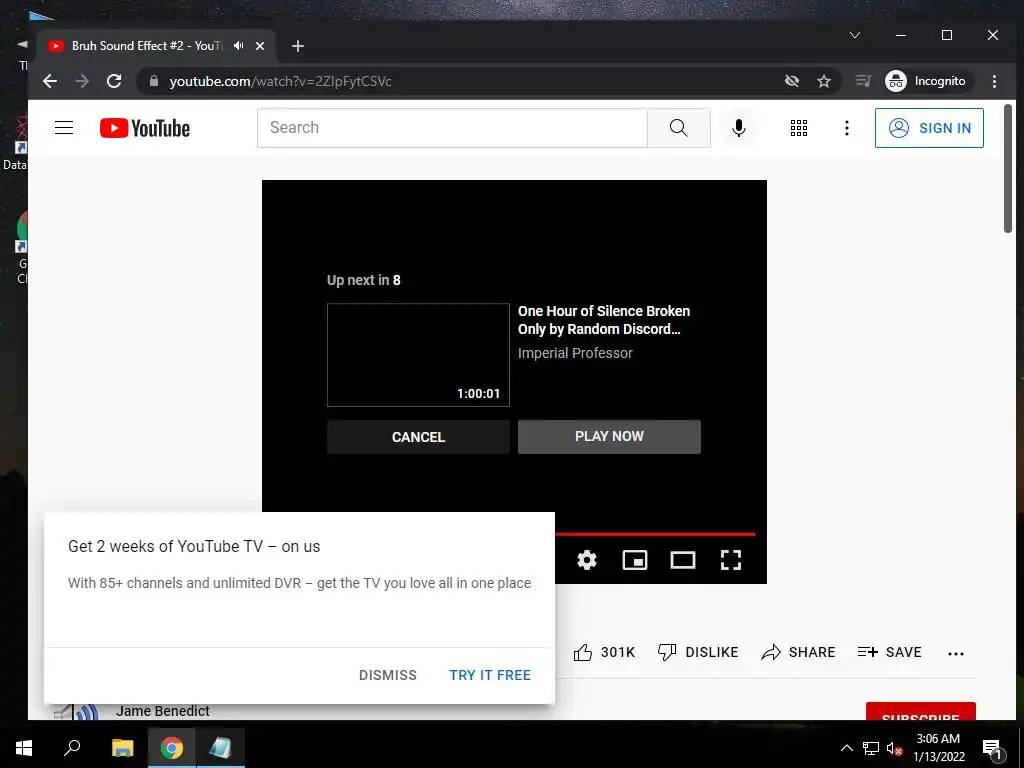Share this video
The width and height of the screenshot is (1024, 768).
799,652
